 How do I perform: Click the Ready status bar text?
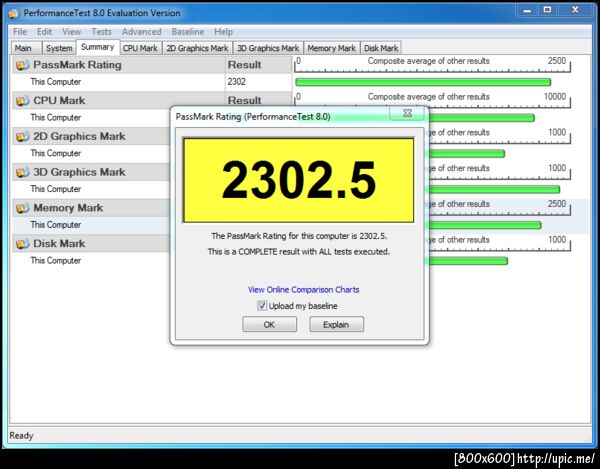[x=21, y=435]
